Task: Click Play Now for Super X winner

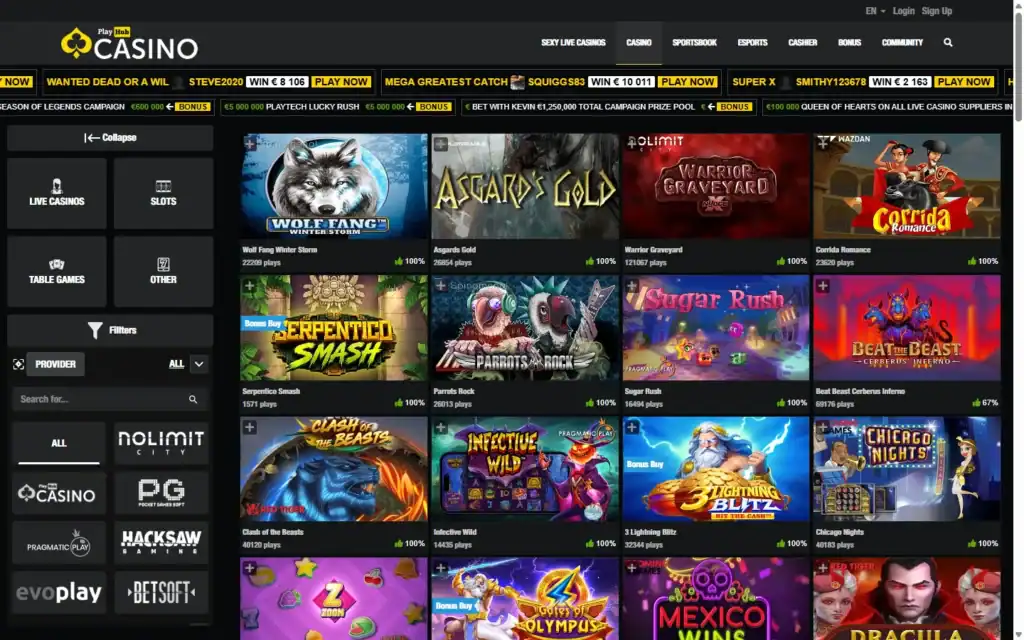Action: click(x=963, y=82)
